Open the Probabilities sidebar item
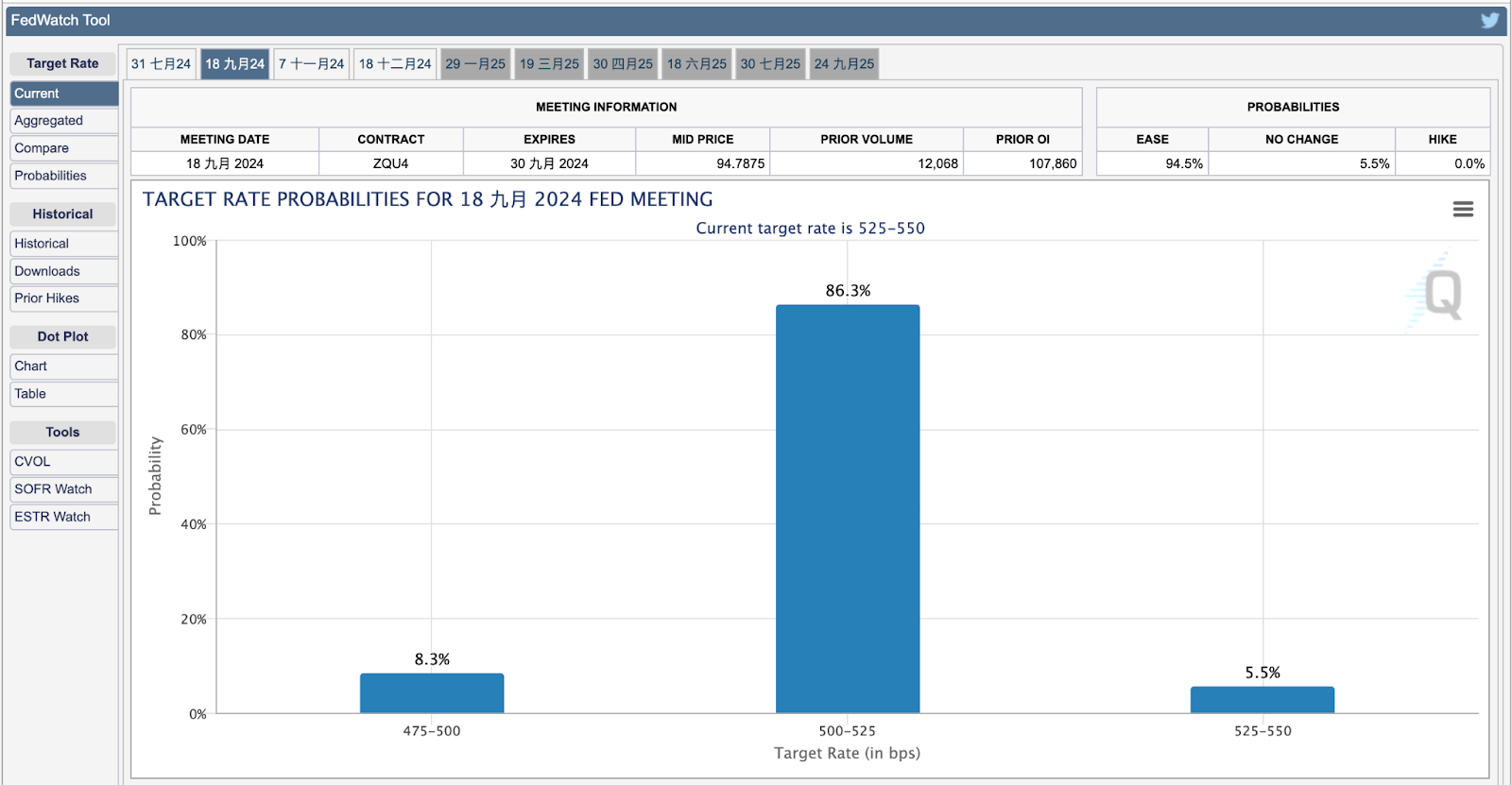The width and height of the screenshot is (1512, 785). click(x=64, y=176)
